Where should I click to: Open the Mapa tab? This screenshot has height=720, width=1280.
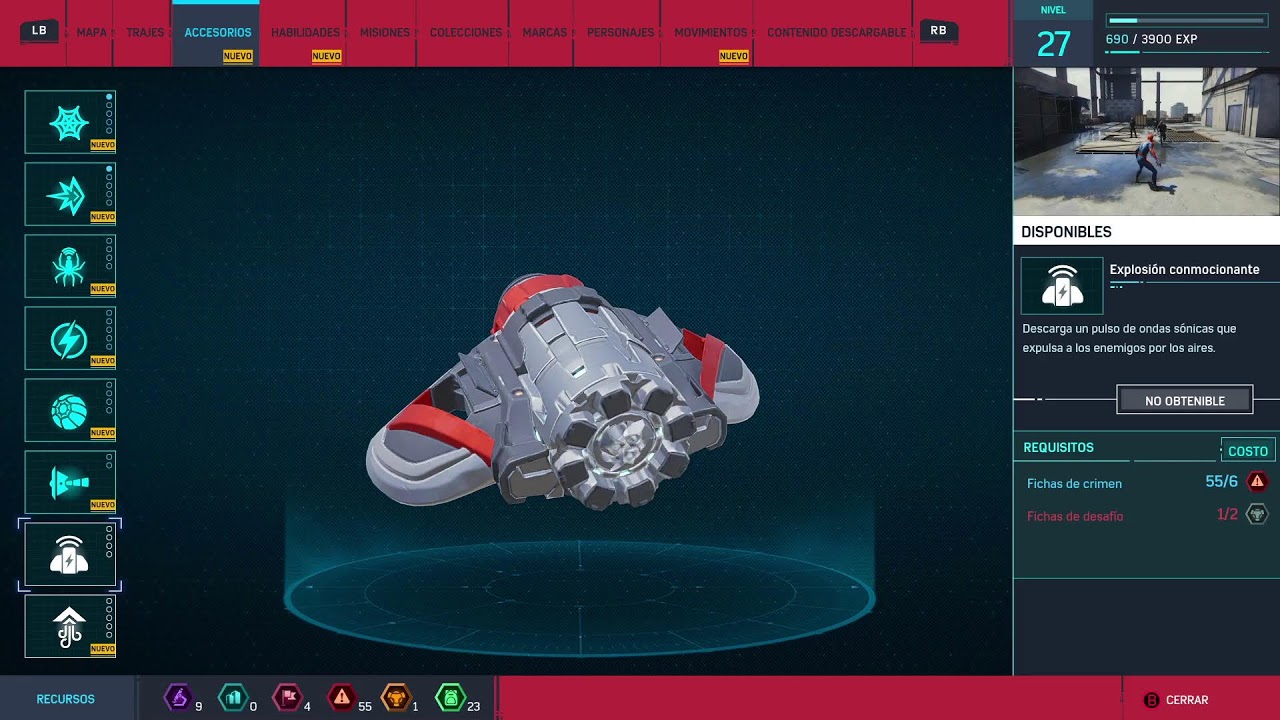91,33
